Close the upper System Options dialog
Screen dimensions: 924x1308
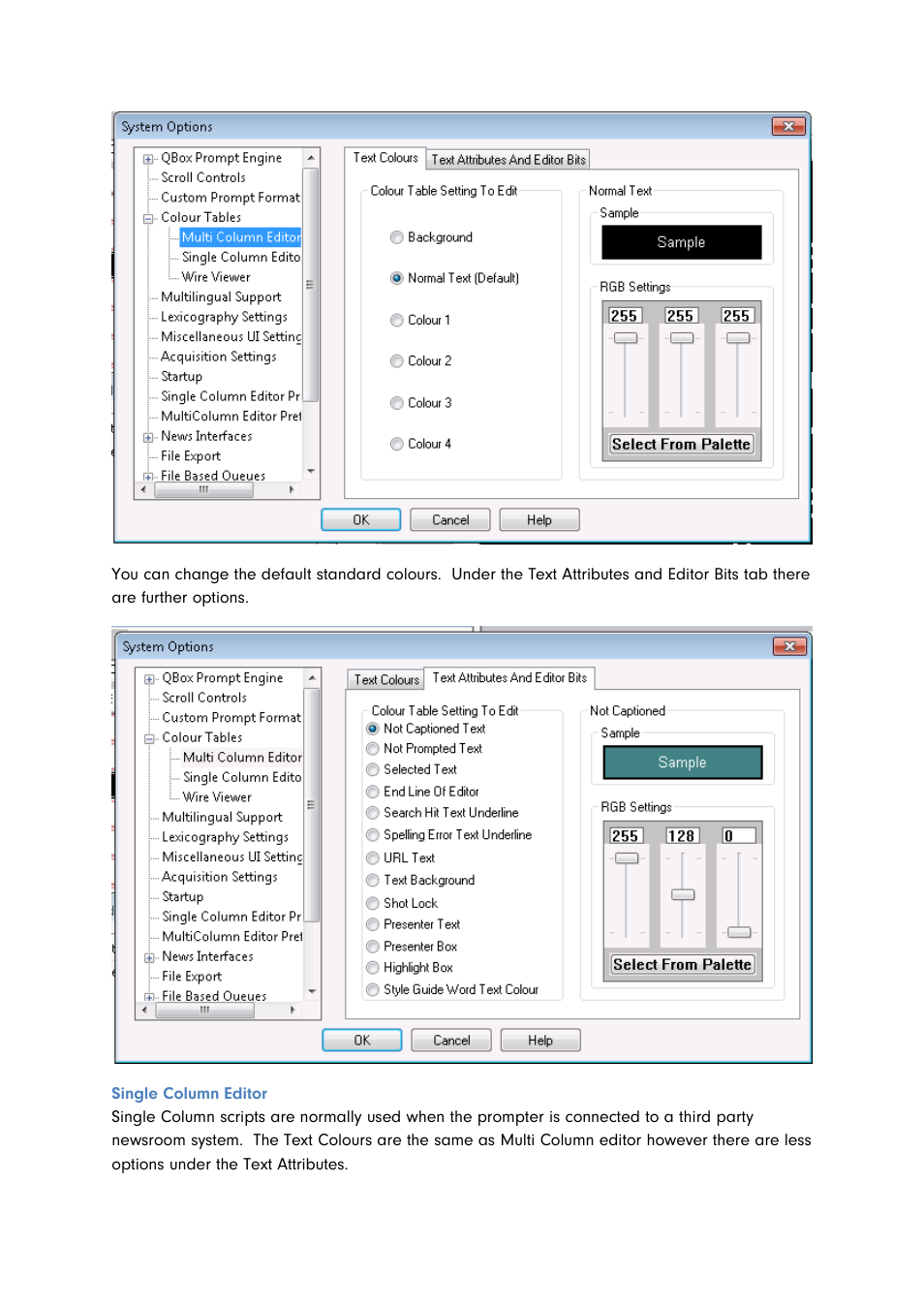pos(788,126)
